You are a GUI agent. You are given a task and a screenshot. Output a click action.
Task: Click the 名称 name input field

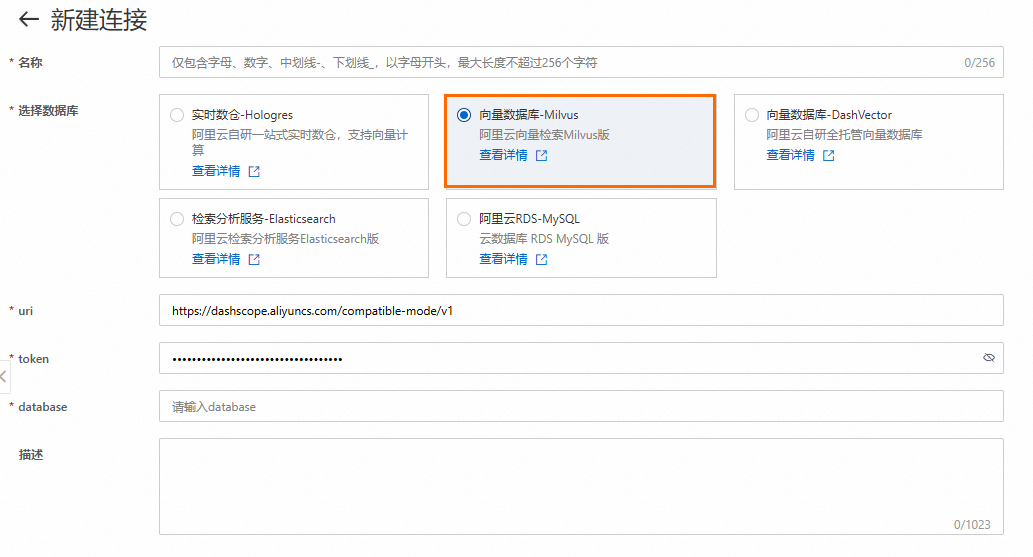[581, 63]
